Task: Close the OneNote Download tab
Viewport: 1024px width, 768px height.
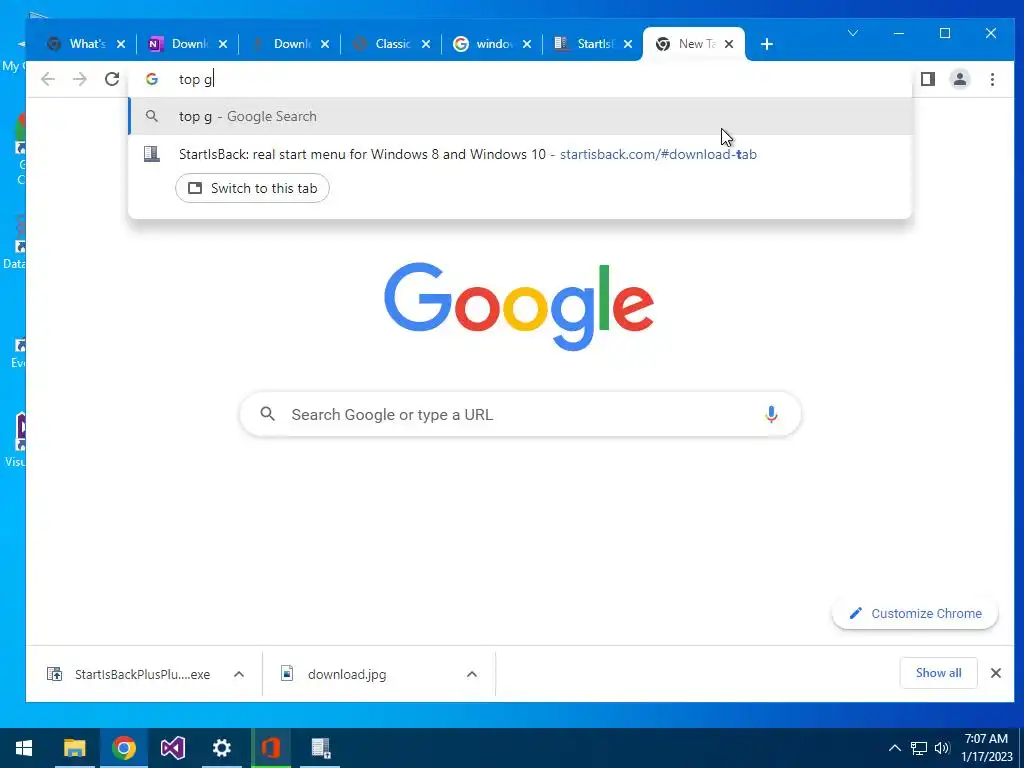Action: point(223,44)
